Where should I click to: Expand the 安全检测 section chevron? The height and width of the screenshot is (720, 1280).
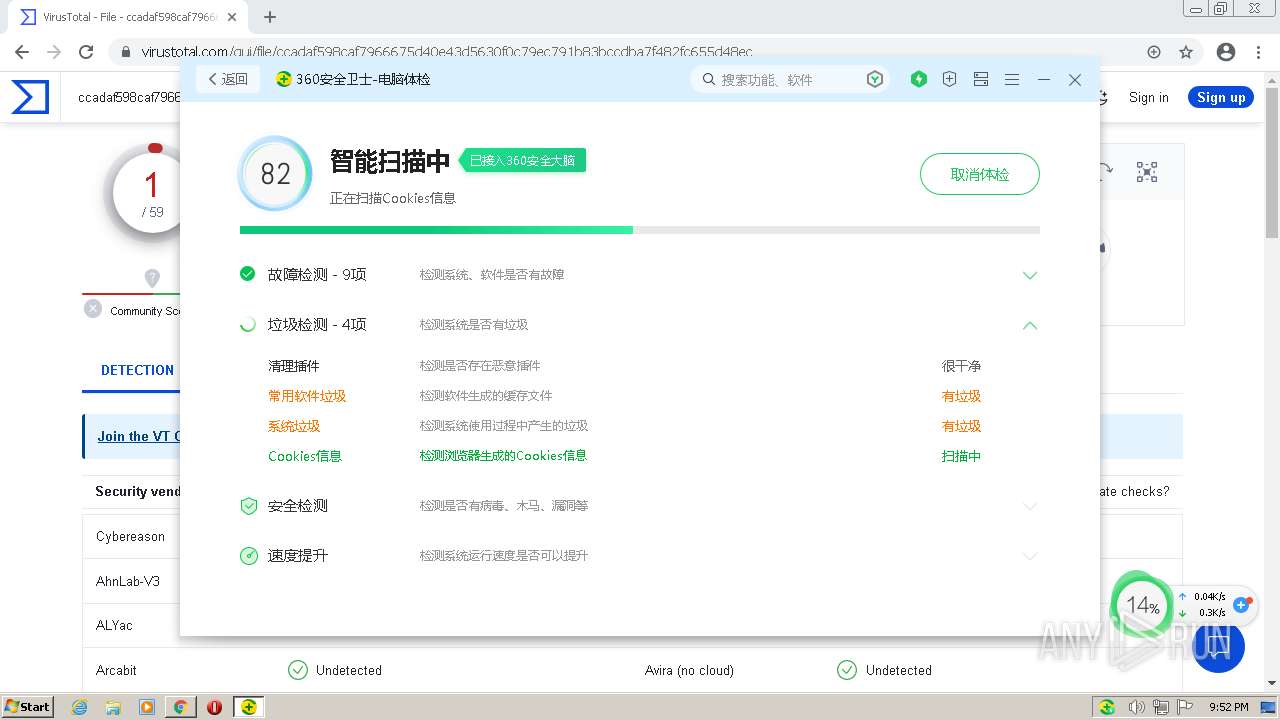1030,506
